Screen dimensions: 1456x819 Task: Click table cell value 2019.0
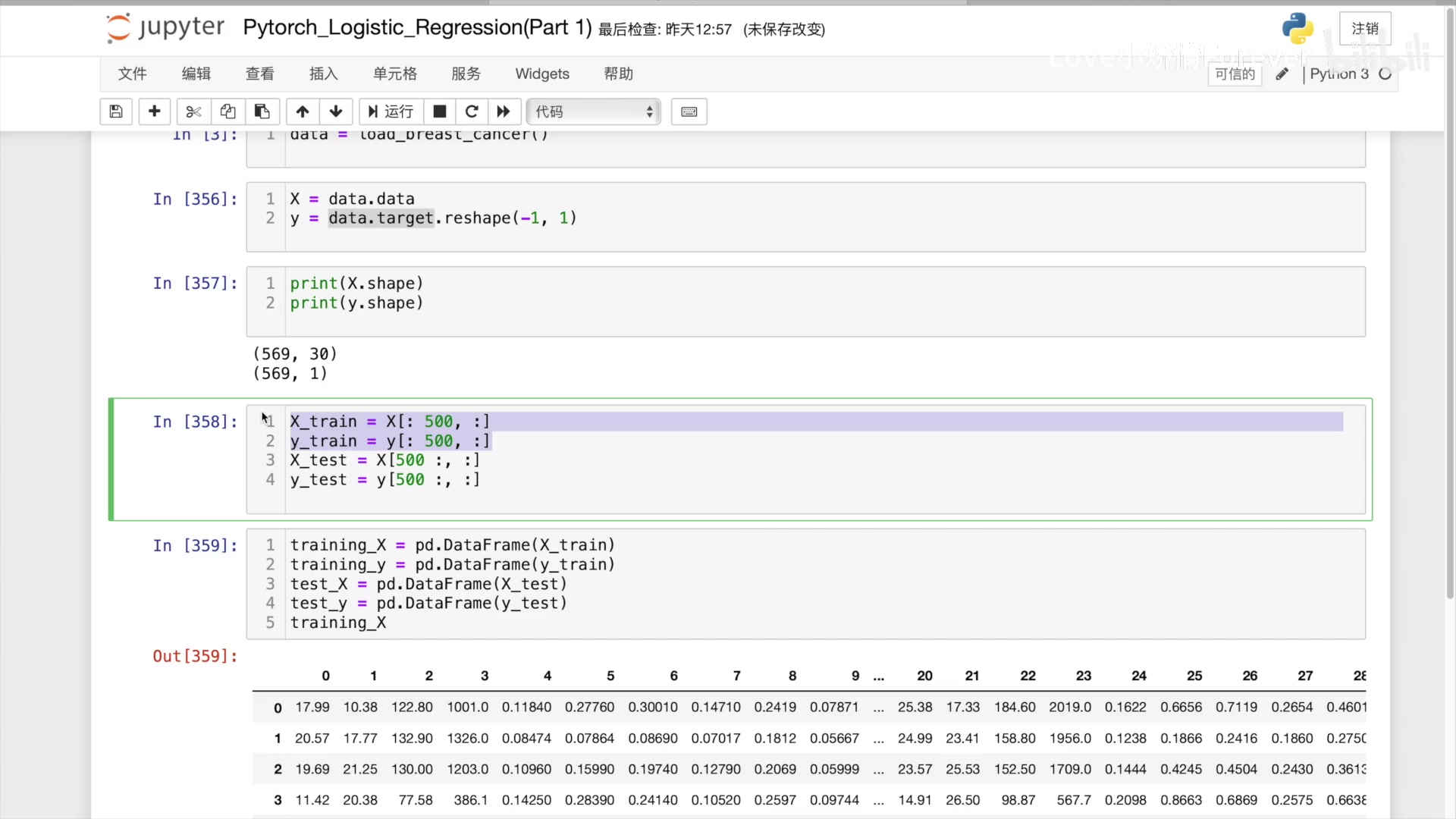[1070, 707]
